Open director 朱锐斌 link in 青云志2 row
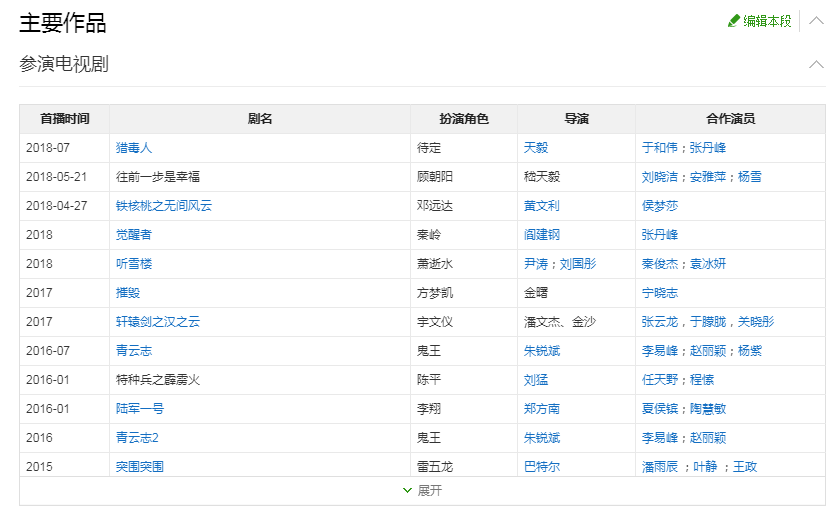The height and width of the screenshot is (512, 829). click(541, 438)
